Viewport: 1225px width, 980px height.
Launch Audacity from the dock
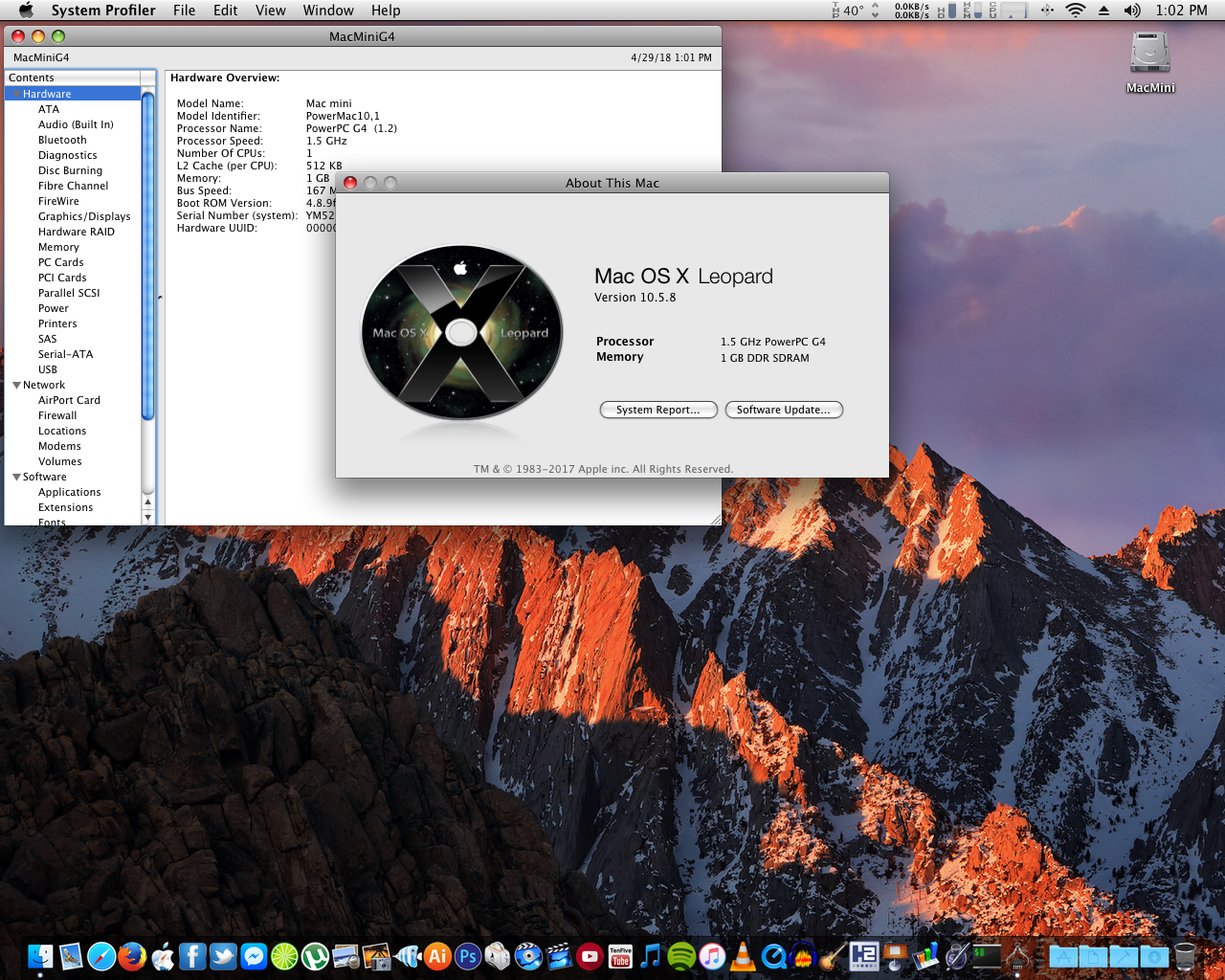coord(804,956)
